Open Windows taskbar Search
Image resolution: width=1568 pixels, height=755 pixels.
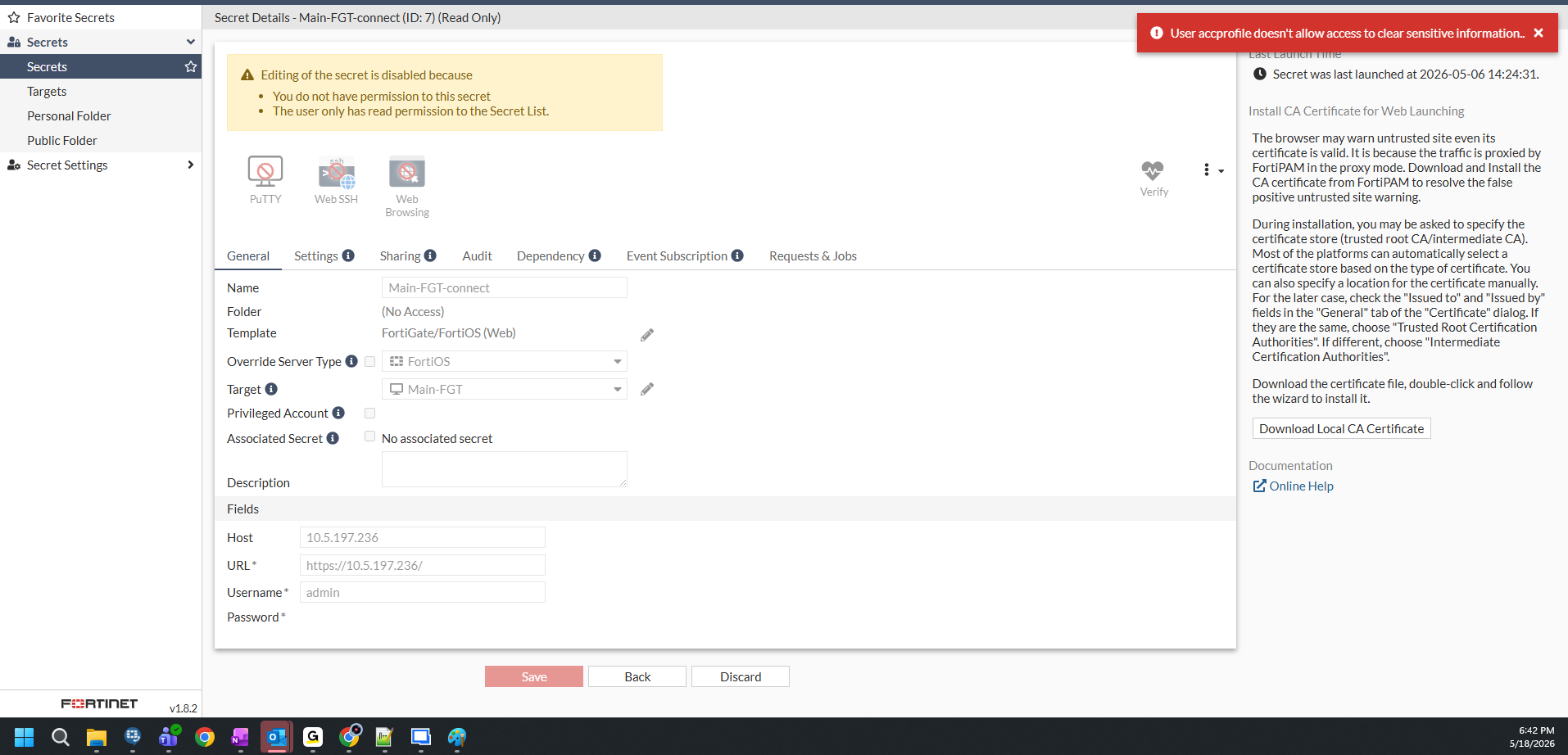click(61, 737)
